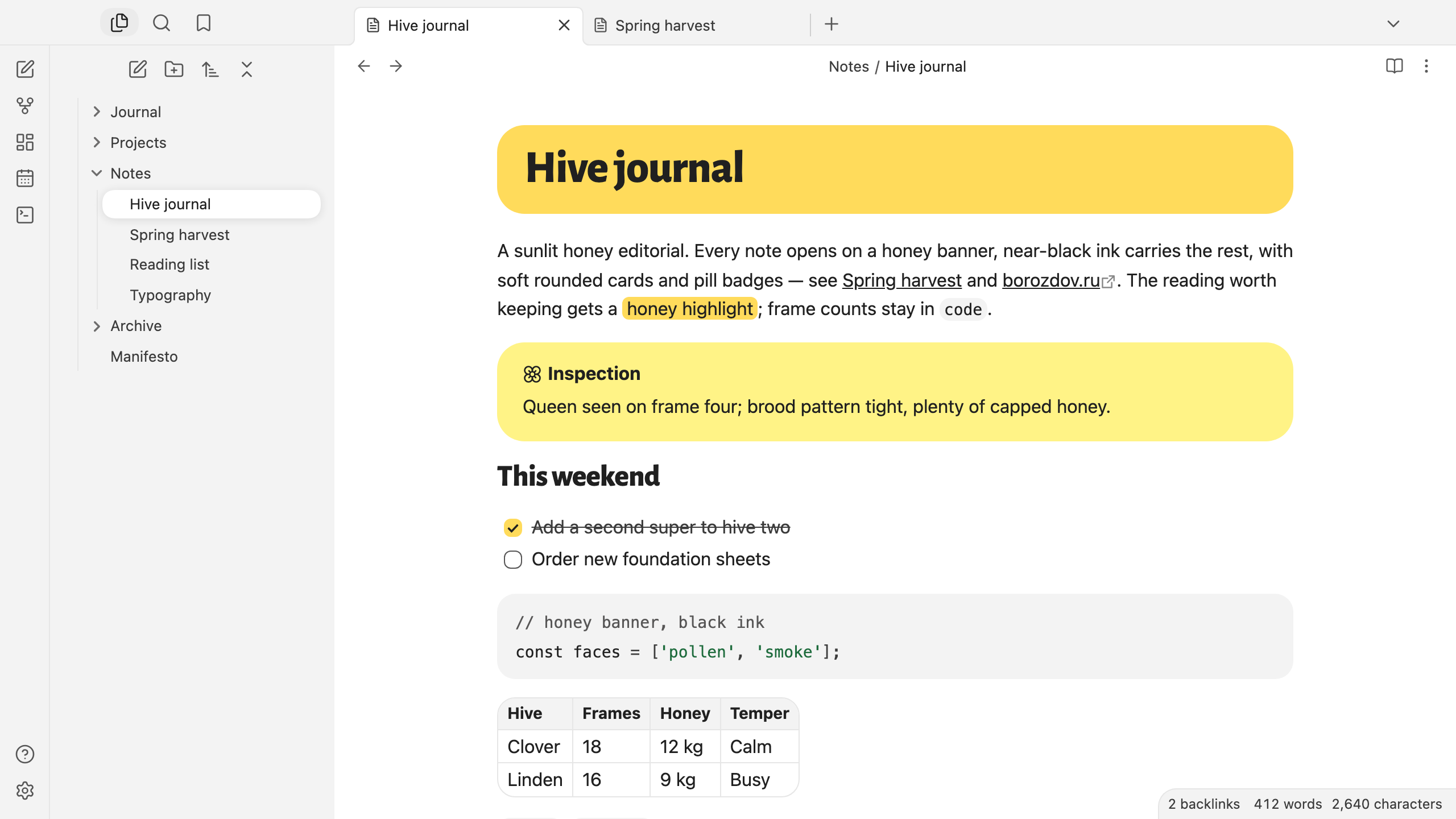Open more options three-dot menu
This screenshot has height=819, width=1456.
point(1426,67)
